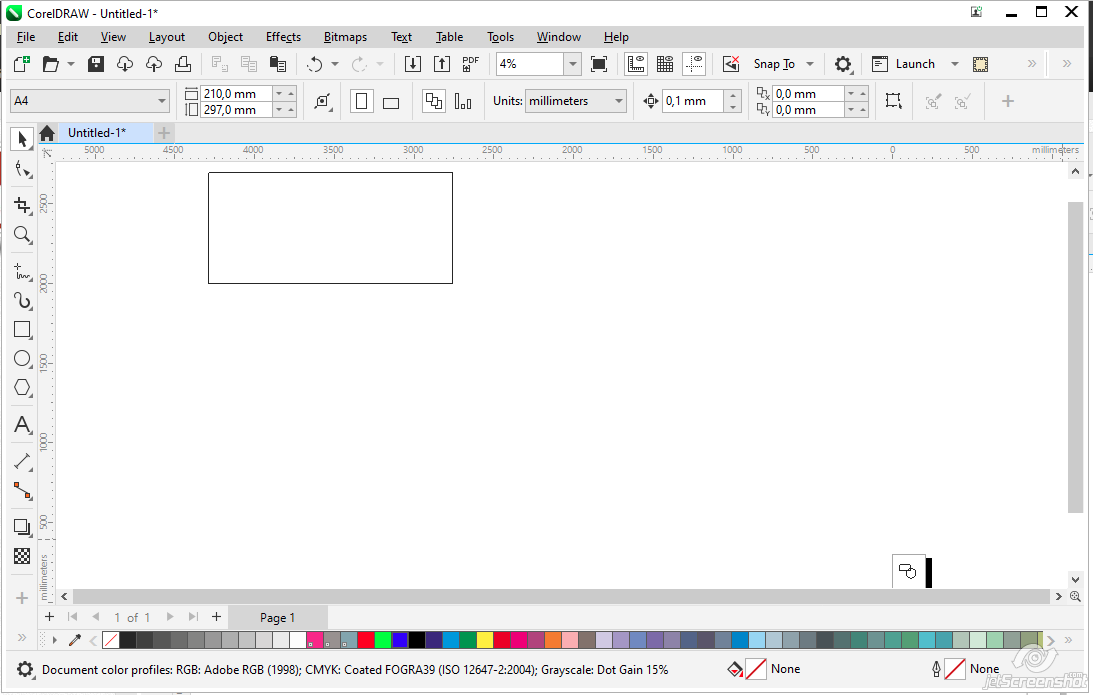Click the Launch button

914,64
